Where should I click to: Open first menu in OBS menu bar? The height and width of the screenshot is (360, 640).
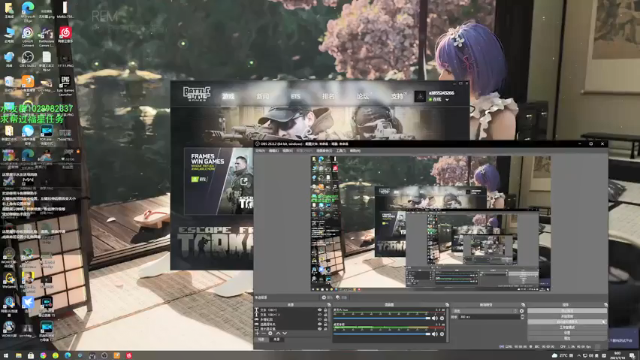pos(260,151)
